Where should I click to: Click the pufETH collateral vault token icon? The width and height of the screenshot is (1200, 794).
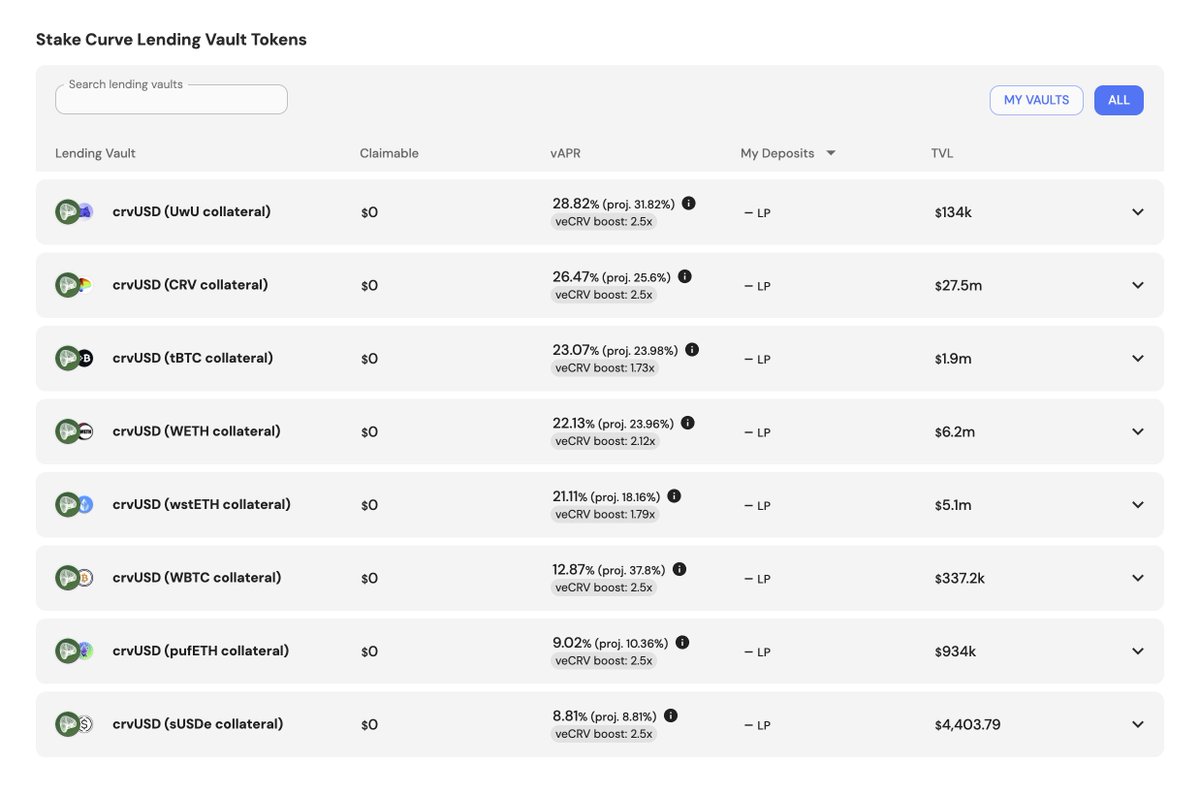[x=74, y=651]
